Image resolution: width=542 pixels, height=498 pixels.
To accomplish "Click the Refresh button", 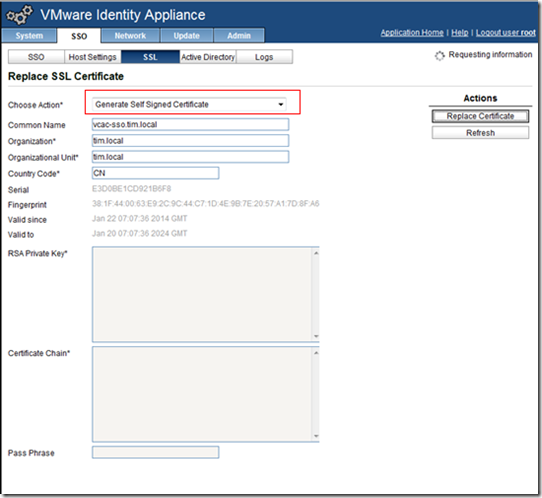I will tap(480, 133).
